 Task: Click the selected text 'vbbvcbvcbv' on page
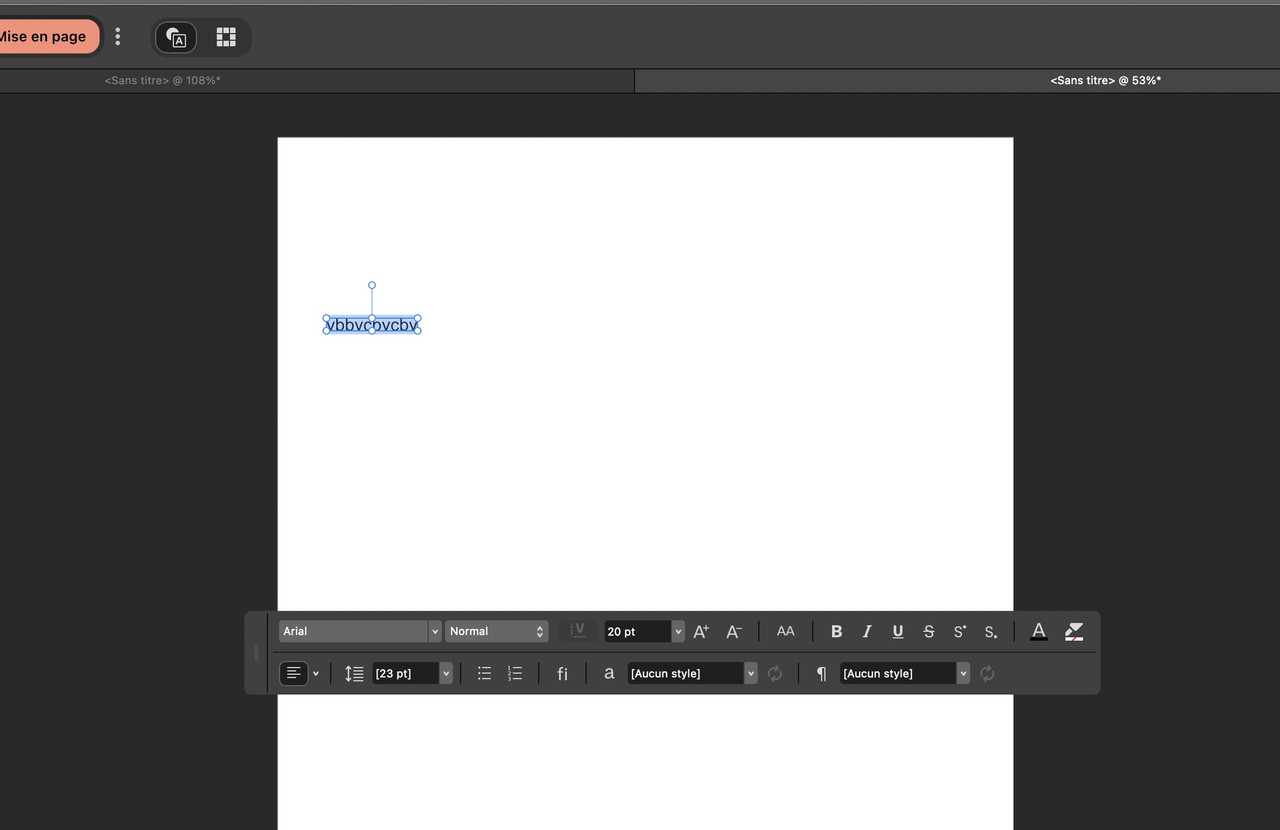(x=372, y=325)
